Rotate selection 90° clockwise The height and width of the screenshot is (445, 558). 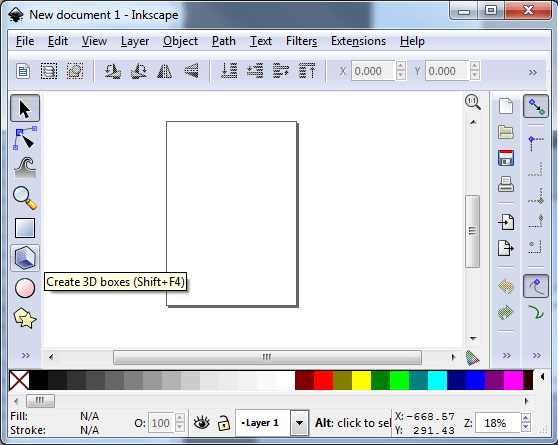[139, 71]
